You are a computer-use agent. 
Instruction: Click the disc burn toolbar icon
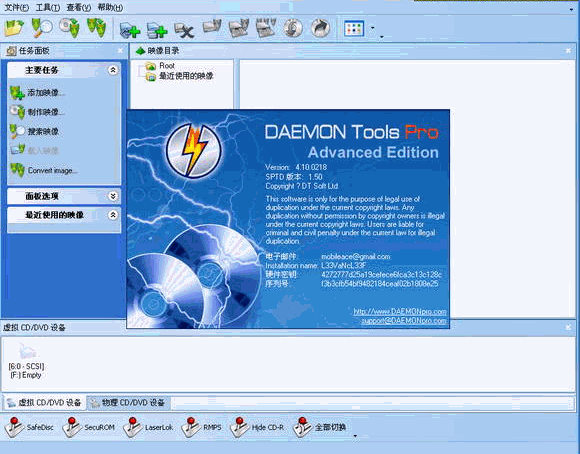click(293, 28)
